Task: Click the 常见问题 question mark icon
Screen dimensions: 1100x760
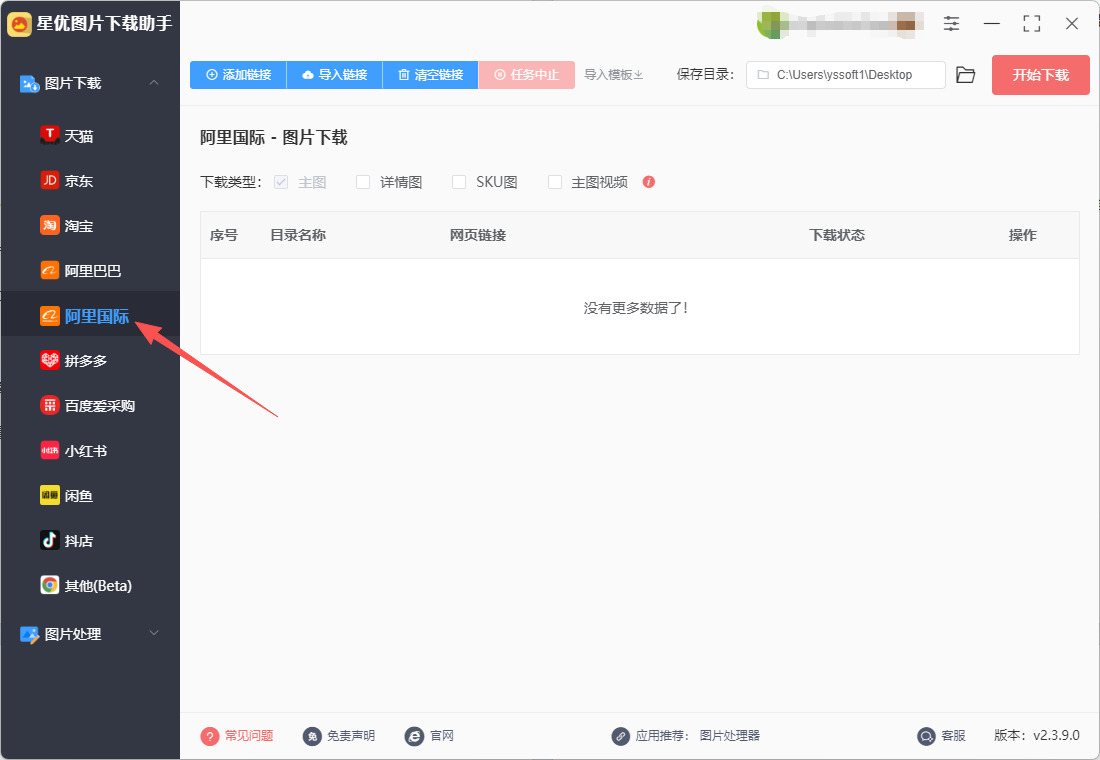Action: point(210,736)
